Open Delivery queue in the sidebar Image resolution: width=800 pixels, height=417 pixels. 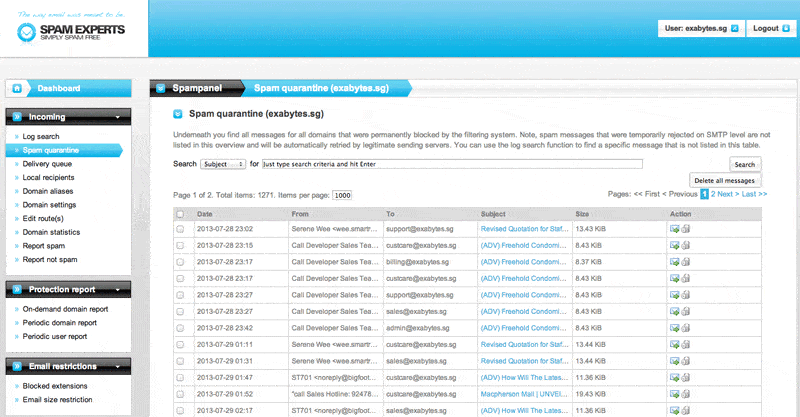click(47, 164)
